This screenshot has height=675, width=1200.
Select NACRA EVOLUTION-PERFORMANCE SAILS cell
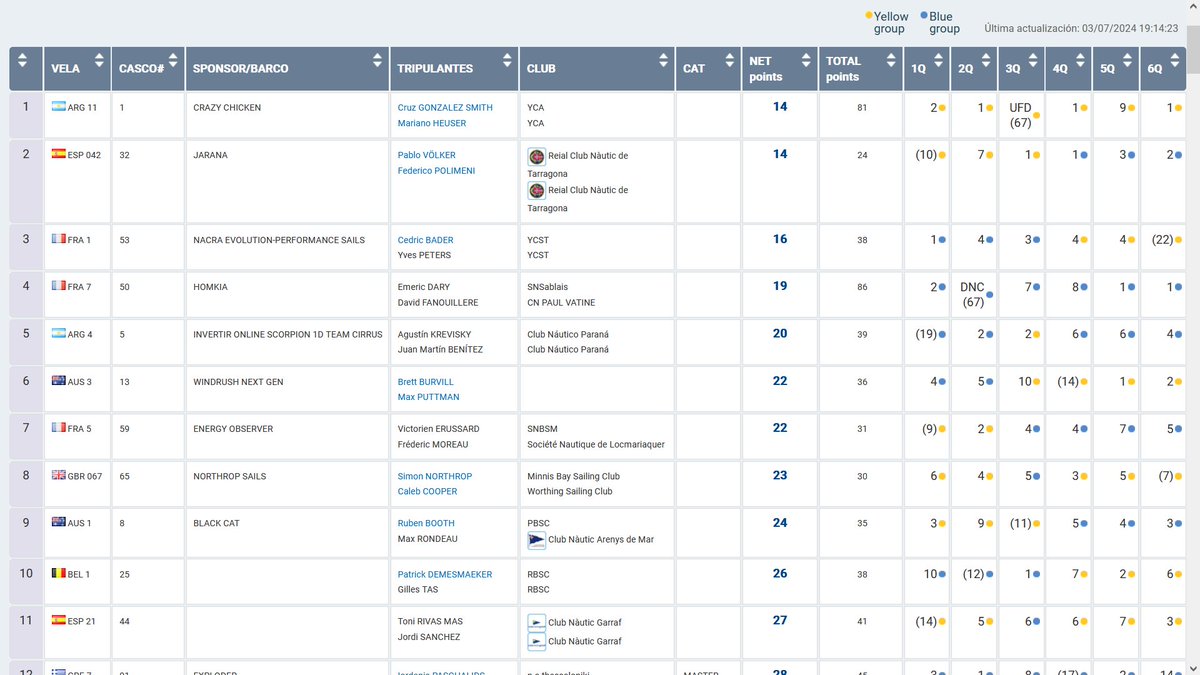coord(279,240)
